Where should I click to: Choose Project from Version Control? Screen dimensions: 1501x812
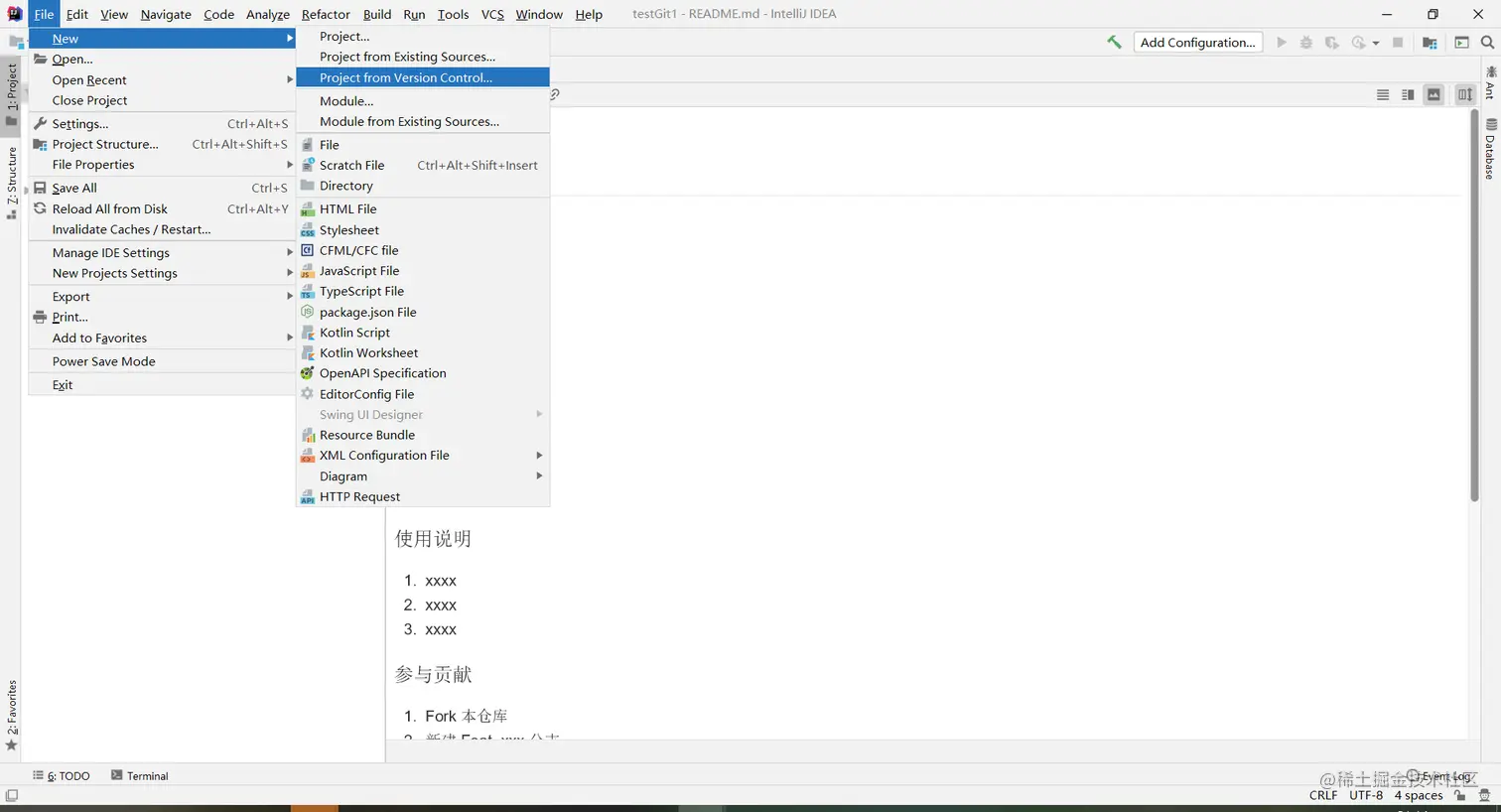(x=423, y=77)
